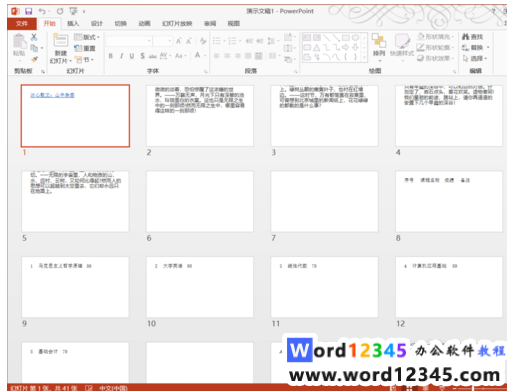Click the Find (查找) binoculars button
The image size is (510, 391).
[472, 37]
